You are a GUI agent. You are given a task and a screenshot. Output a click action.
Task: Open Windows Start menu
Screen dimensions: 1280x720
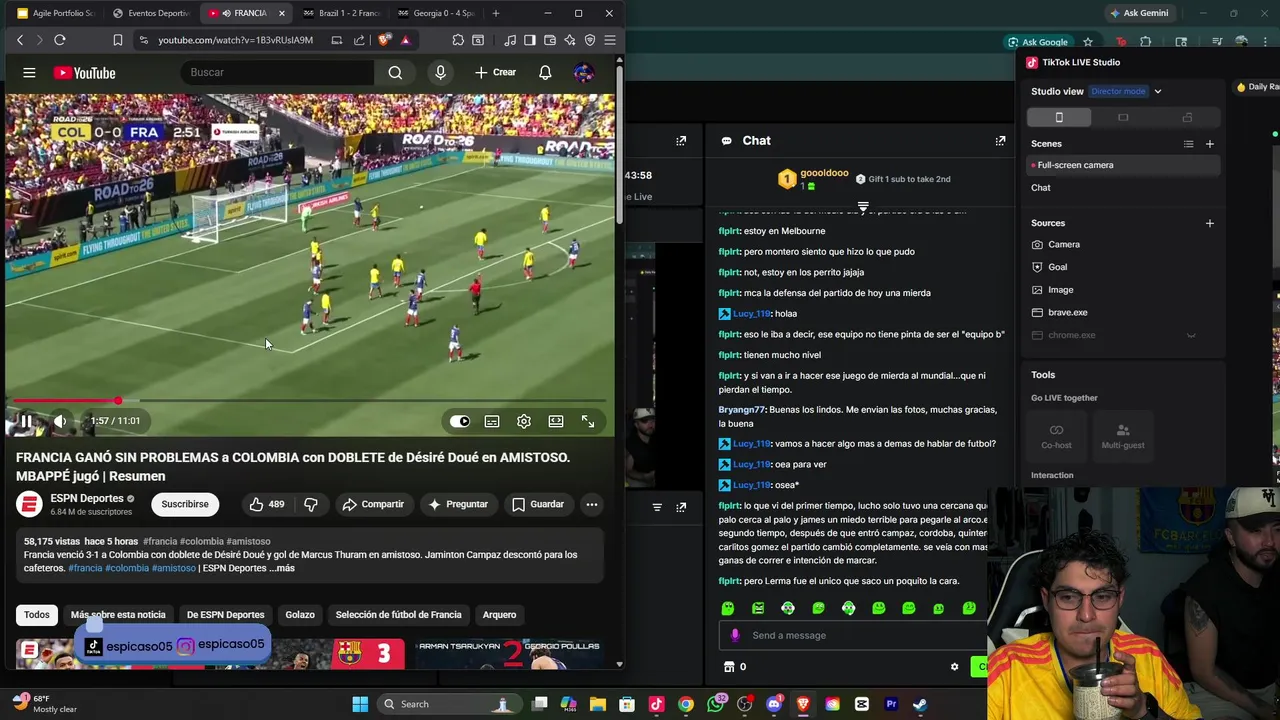360,704
